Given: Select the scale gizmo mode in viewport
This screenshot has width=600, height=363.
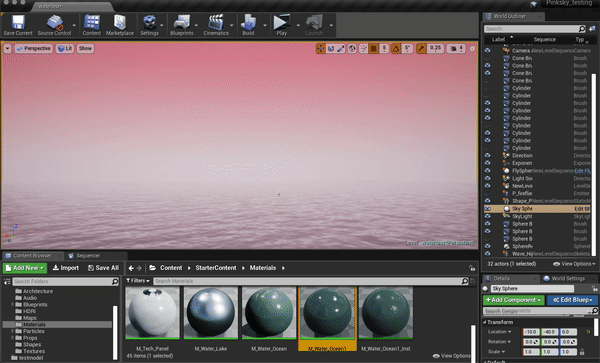Looking at the screenshot, I should tap(341, 49).
